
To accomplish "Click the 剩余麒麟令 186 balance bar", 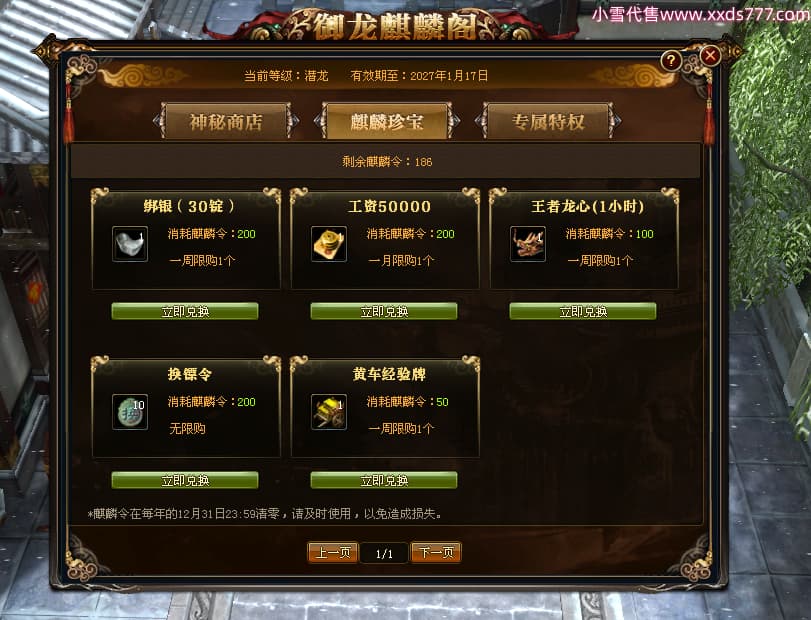I will (386, 161).
